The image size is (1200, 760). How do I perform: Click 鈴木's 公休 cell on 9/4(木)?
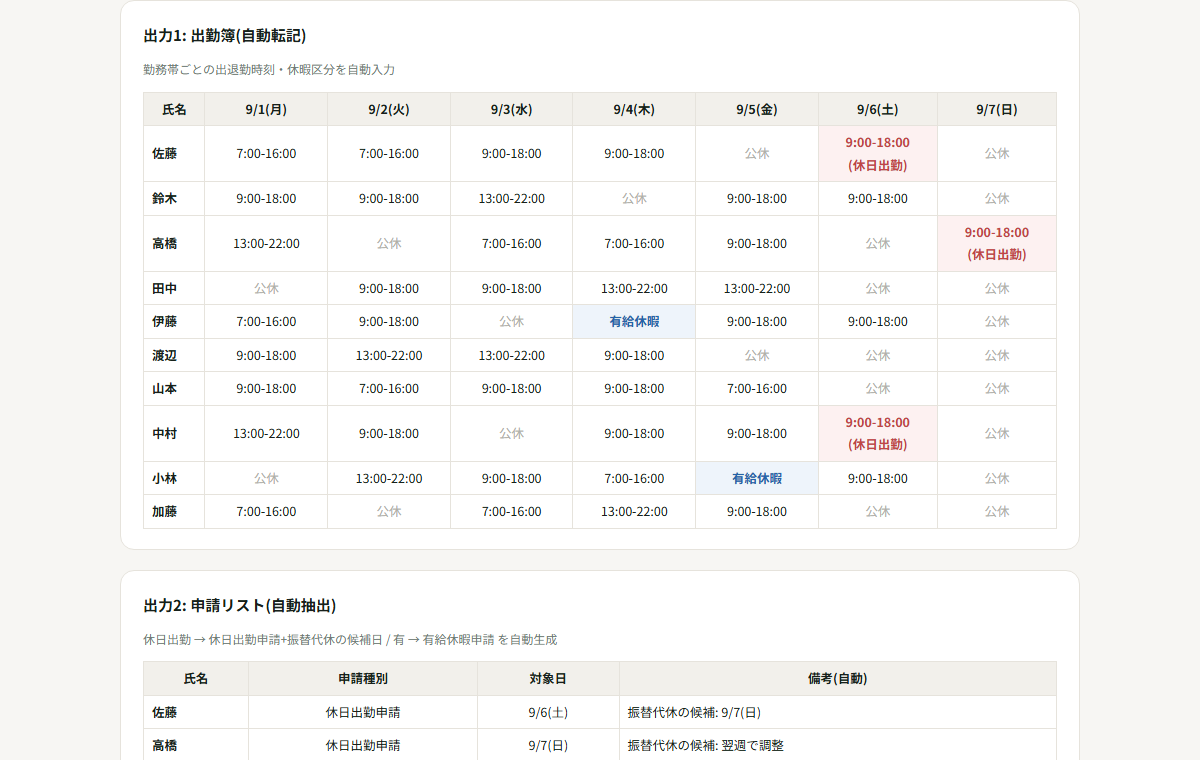634,199
